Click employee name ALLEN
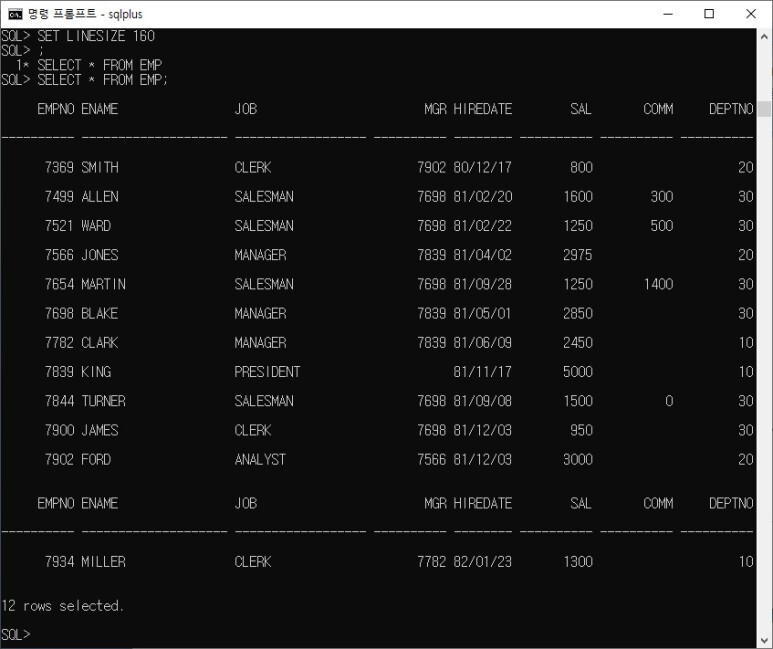 pyautogui.click(x=100, y=197)
